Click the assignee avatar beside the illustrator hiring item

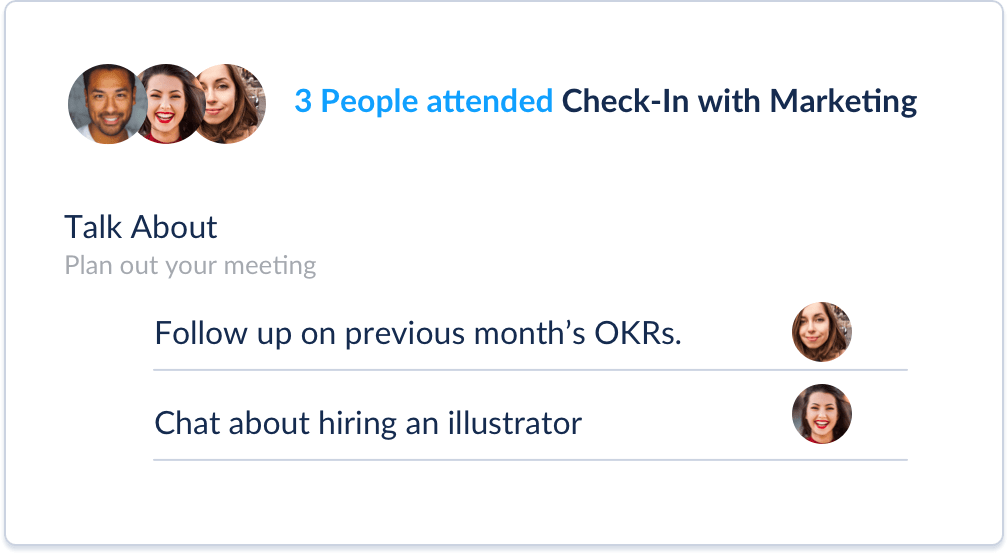[x=822, y=414]
